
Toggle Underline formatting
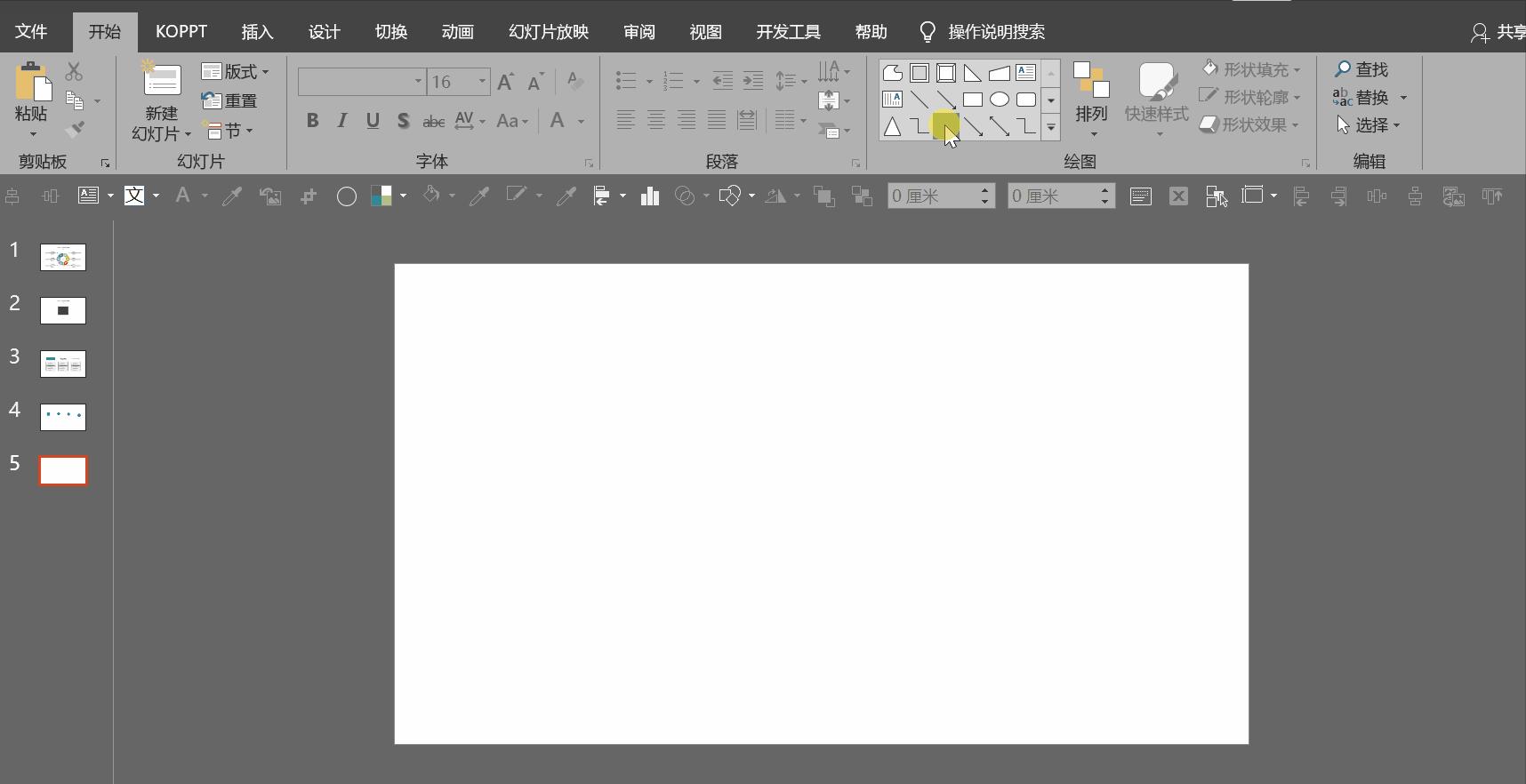[x=373, y=121]
